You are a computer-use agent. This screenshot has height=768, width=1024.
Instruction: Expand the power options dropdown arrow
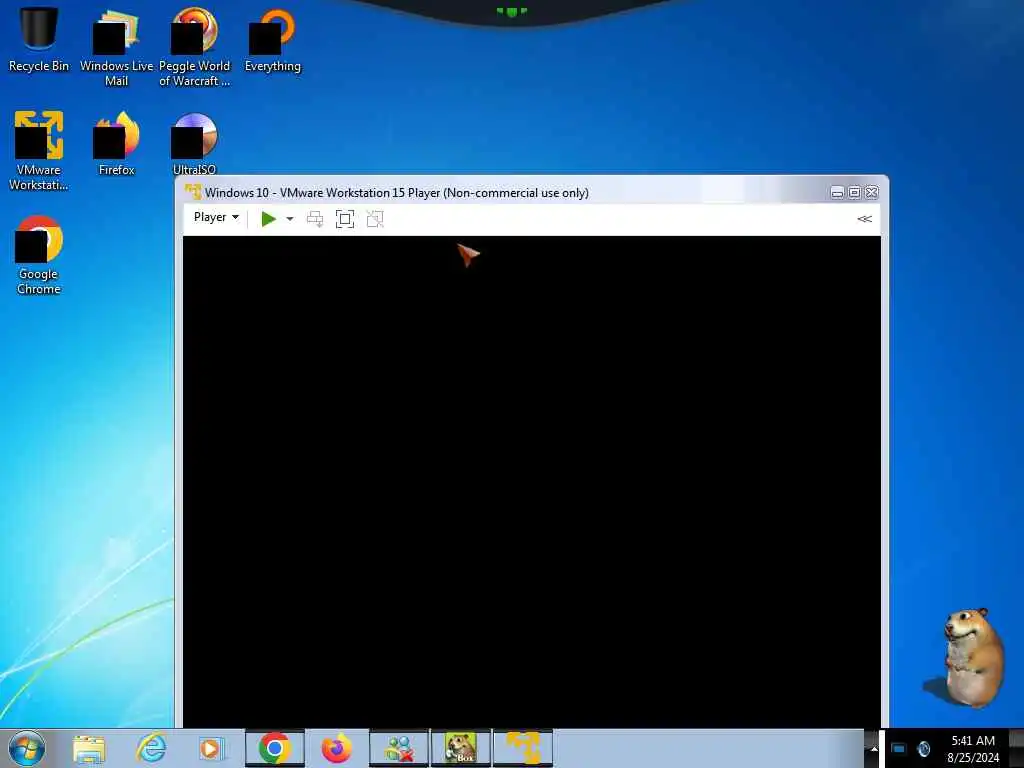point(290,219)
